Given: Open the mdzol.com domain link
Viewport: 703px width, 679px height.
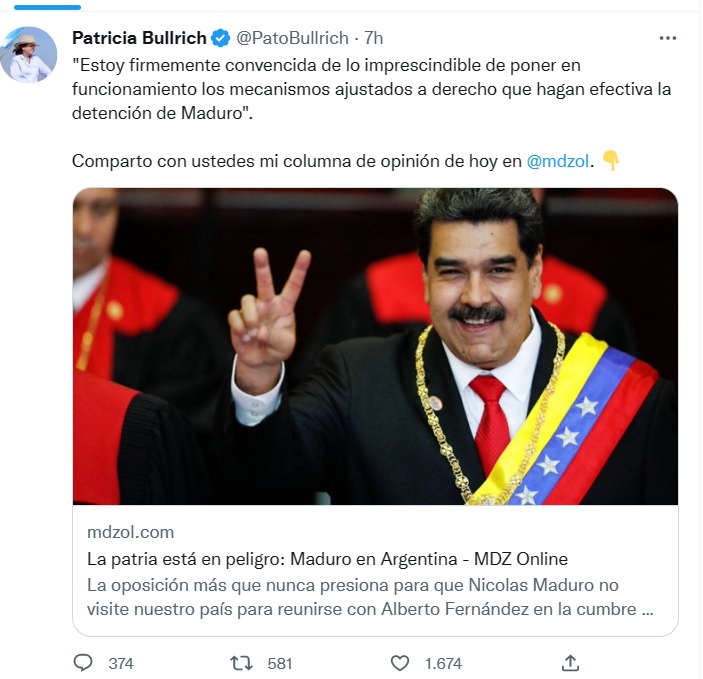Looking at the screenshot, I should point(130,532).
